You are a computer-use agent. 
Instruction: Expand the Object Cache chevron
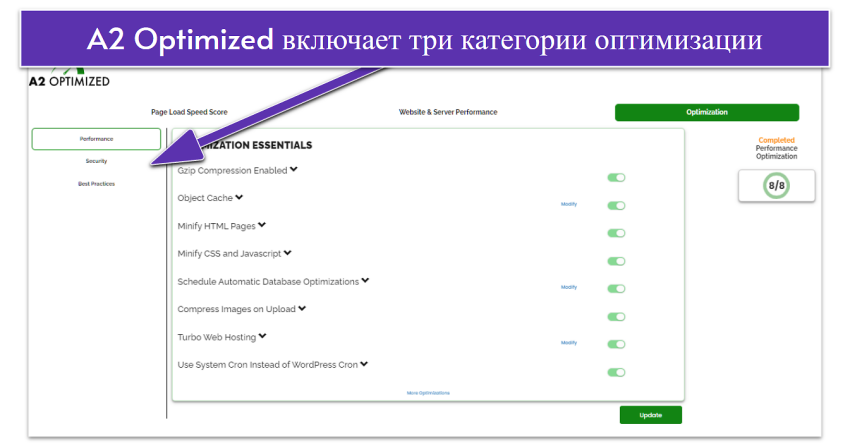(239, 197)
